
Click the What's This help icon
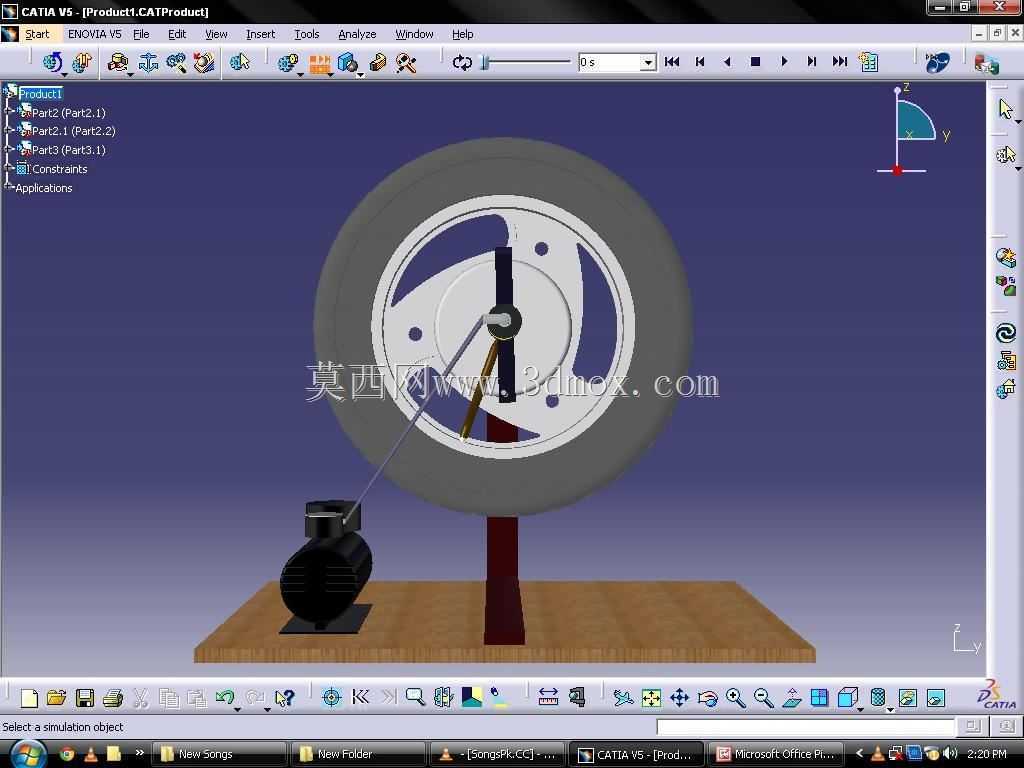[x=284, y=698]
